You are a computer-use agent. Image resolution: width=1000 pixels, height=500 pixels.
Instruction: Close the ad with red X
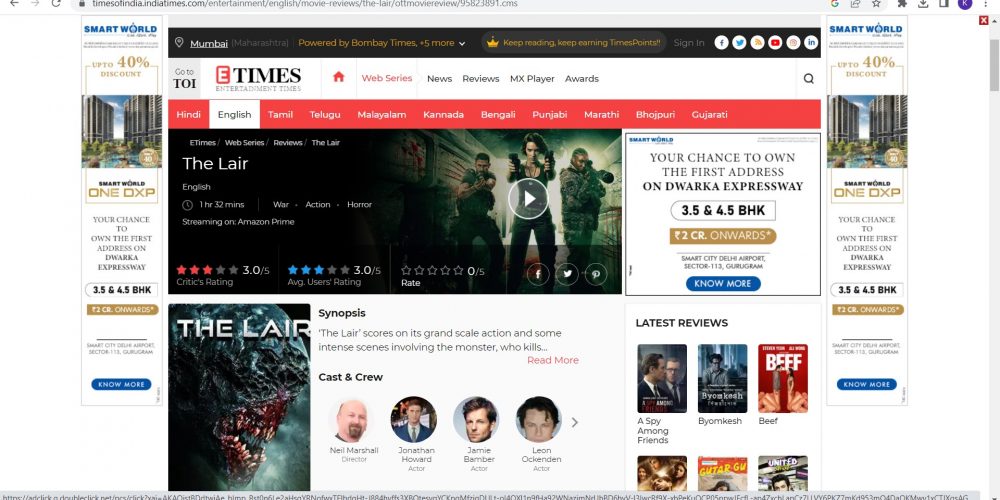[983, 20]
